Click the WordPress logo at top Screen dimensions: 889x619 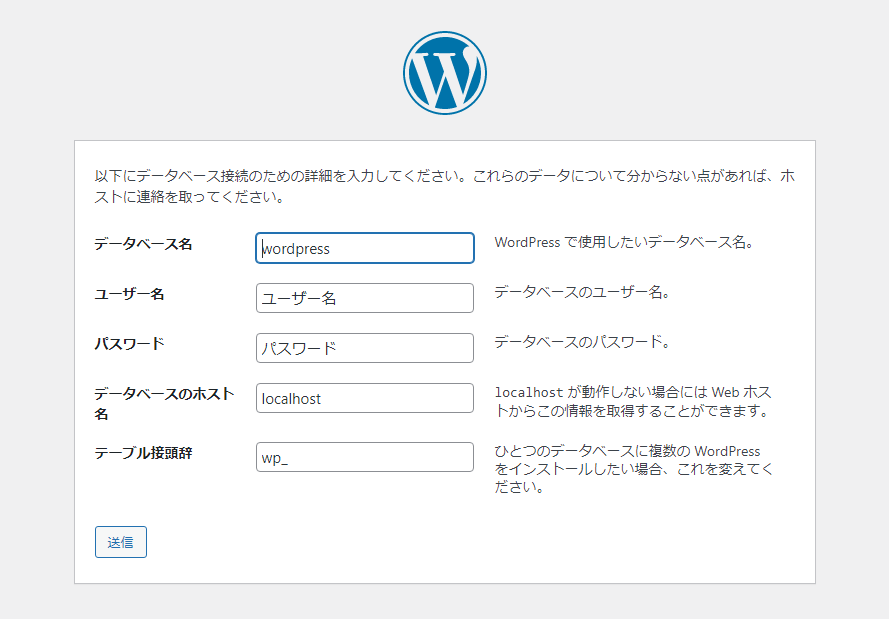pyautogui.click(x=444, y=73)
